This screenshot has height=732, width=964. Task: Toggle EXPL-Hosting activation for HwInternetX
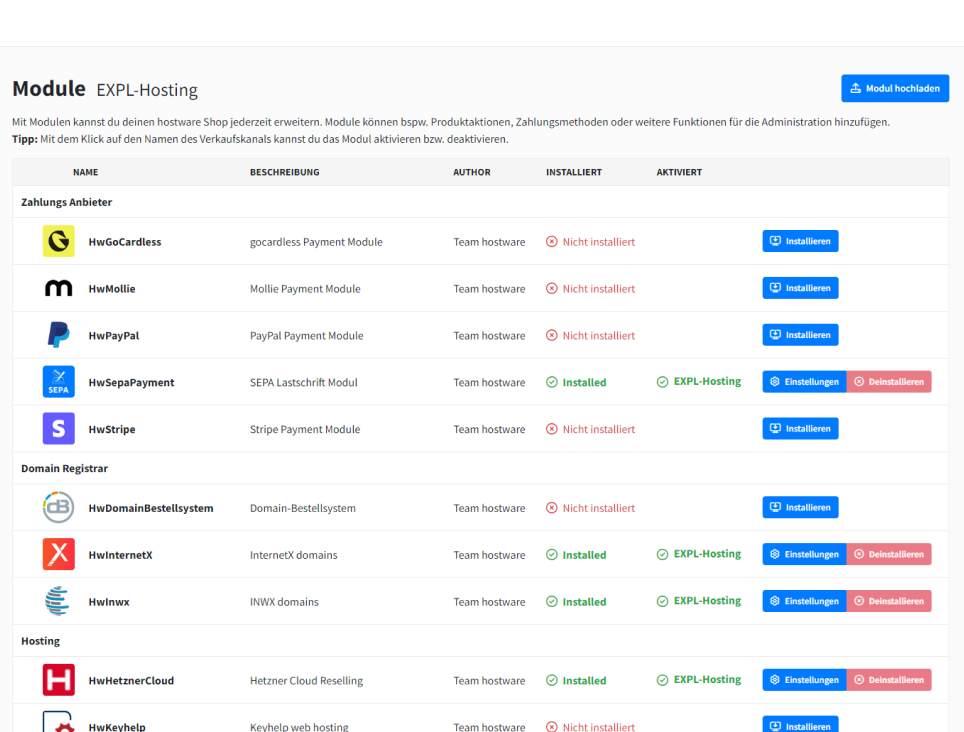click(707, 554)
